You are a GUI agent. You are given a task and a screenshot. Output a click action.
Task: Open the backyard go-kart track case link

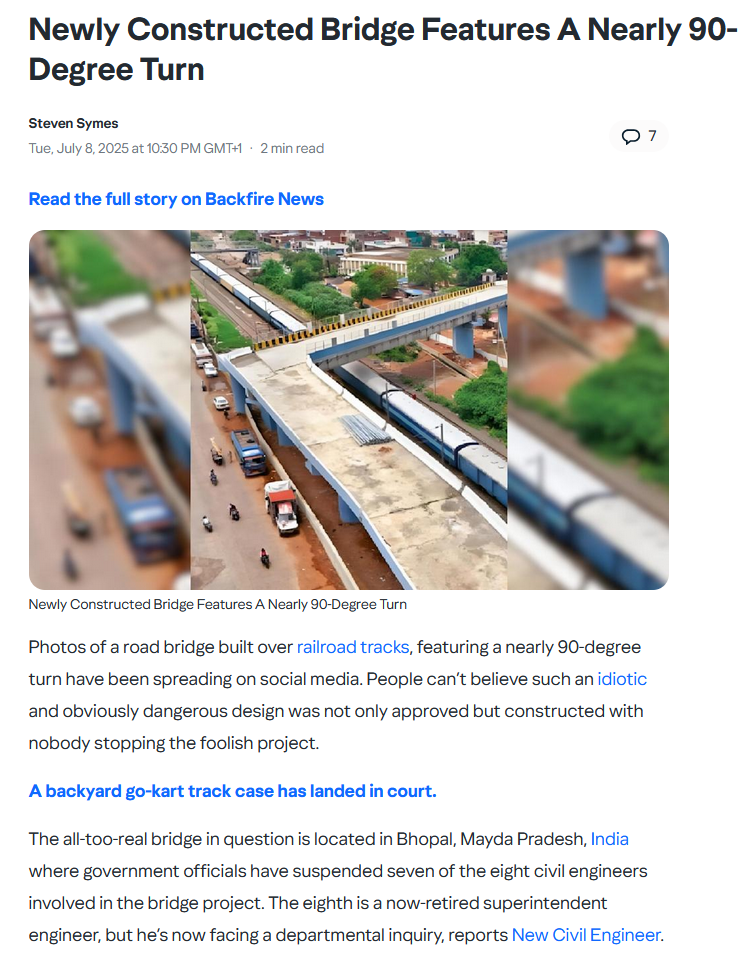coord(232,790)
